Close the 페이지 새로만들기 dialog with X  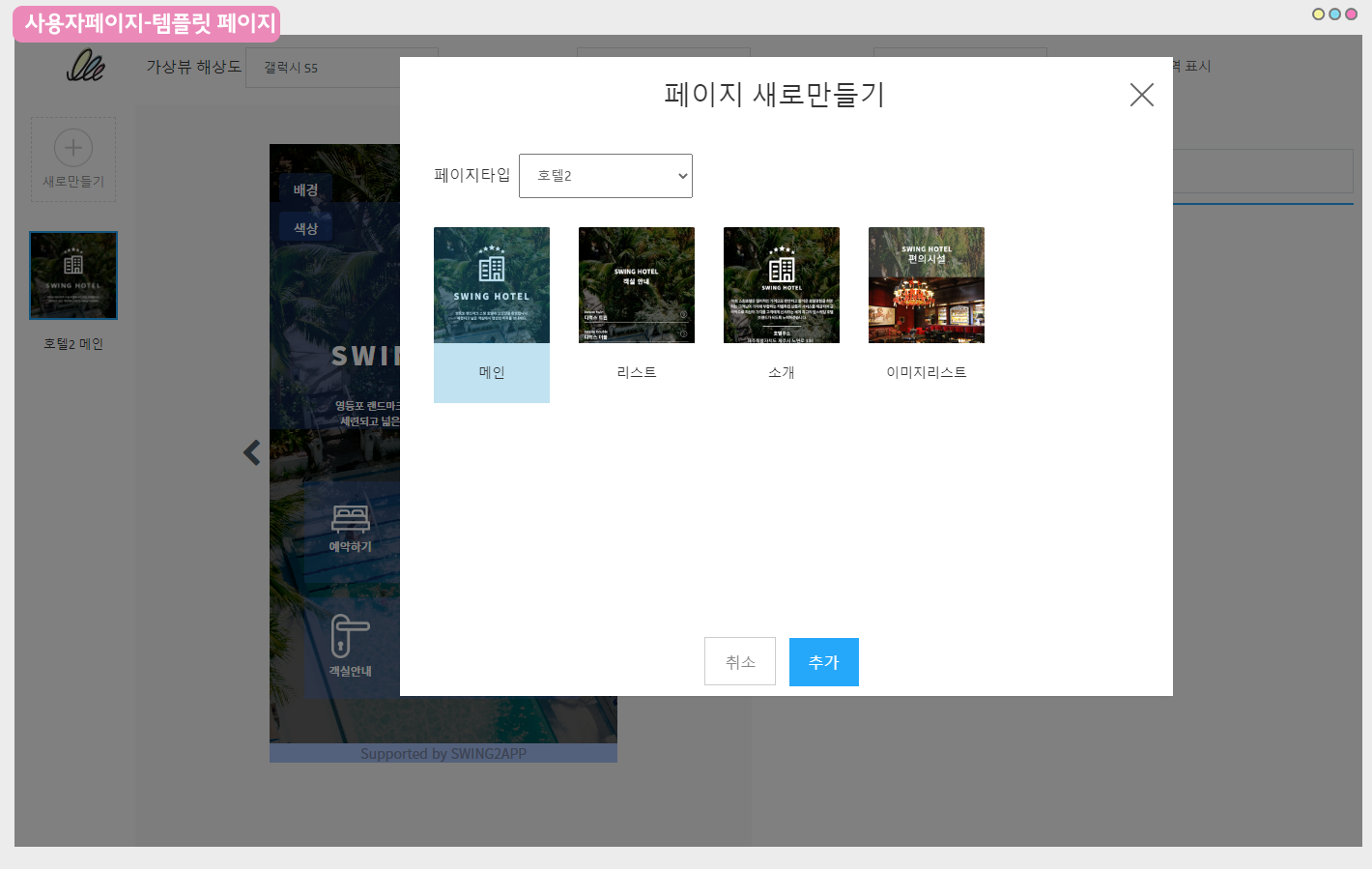pyautogui.click(x=1141, y=95)
